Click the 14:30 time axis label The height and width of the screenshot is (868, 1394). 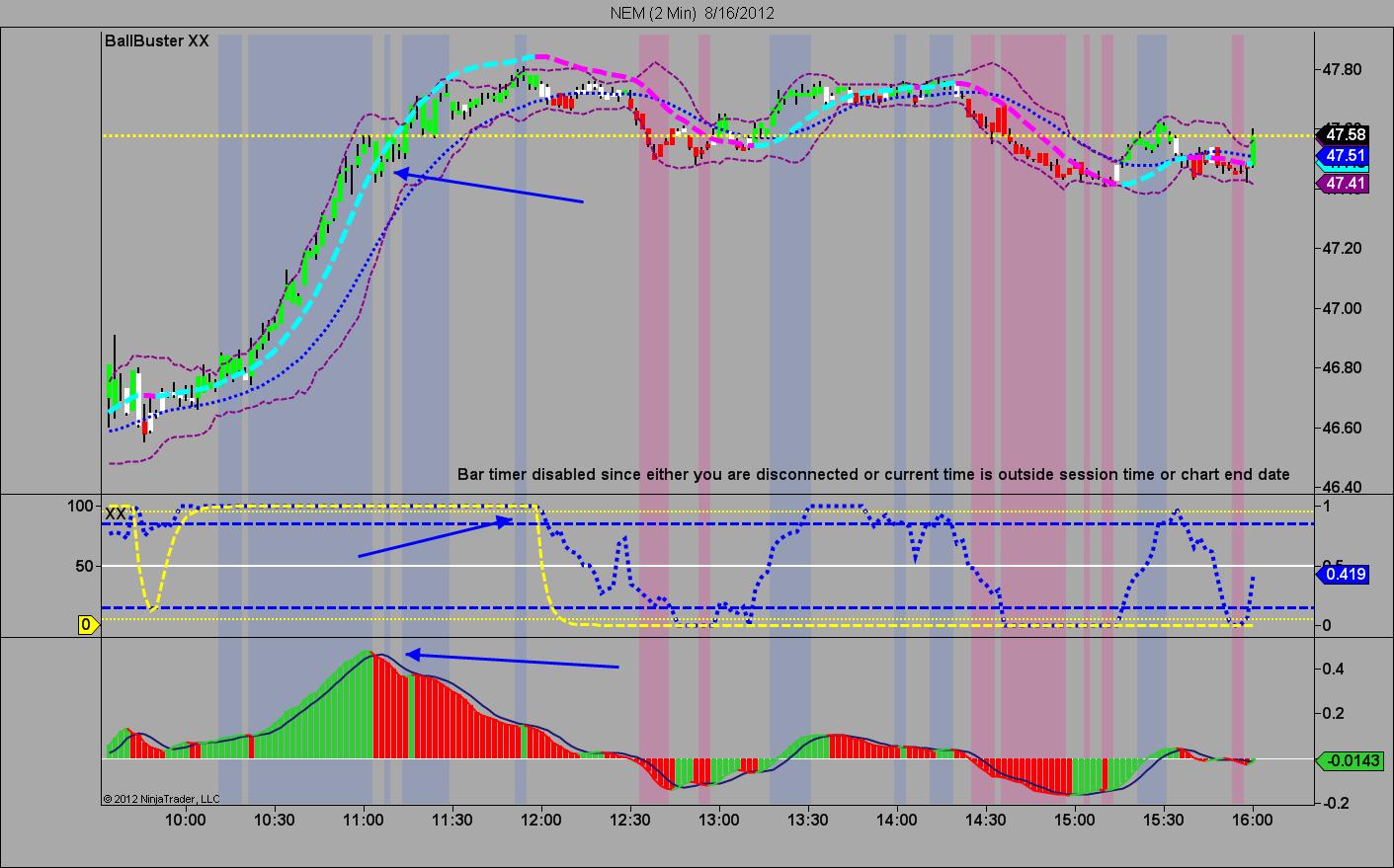[985, 820]
